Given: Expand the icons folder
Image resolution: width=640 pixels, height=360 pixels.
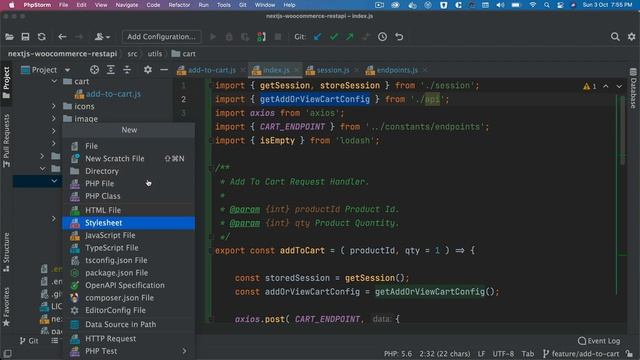Looking at the screenshot, I should pos(54,106).
